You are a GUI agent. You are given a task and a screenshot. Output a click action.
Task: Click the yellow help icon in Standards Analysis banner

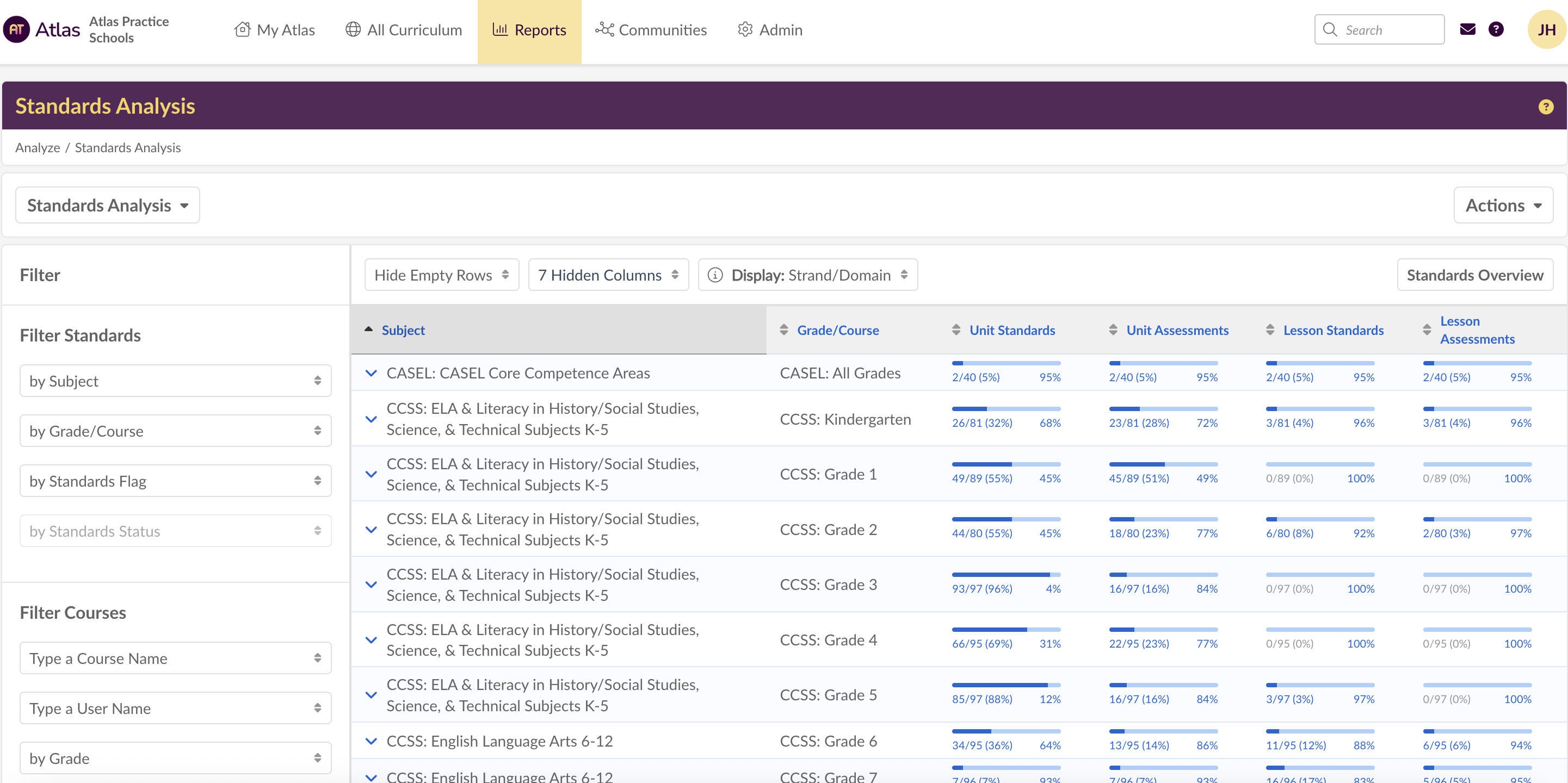click(1546, 107)
